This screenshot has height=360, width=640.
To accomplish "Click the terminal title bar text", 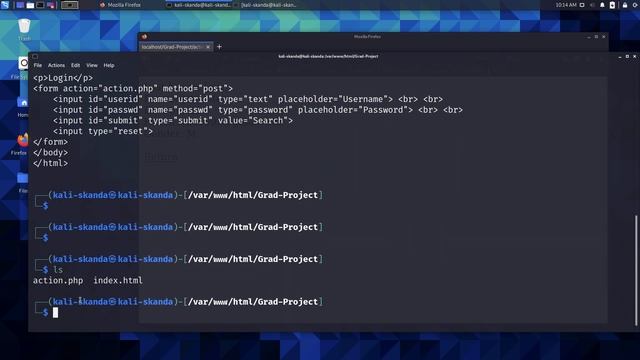I will tap(328, 56).
